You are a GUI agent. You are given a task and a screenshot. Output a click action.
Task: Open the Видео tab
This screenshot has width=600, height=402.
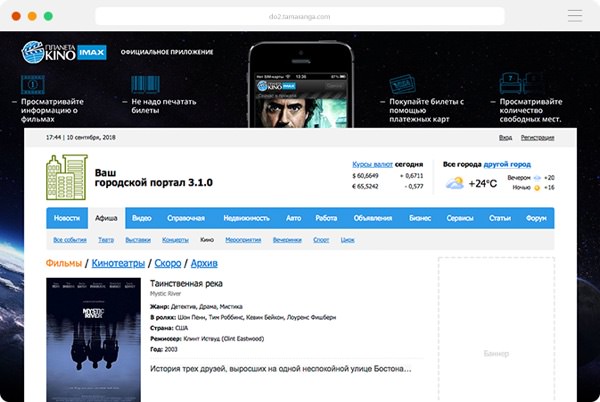142,218
